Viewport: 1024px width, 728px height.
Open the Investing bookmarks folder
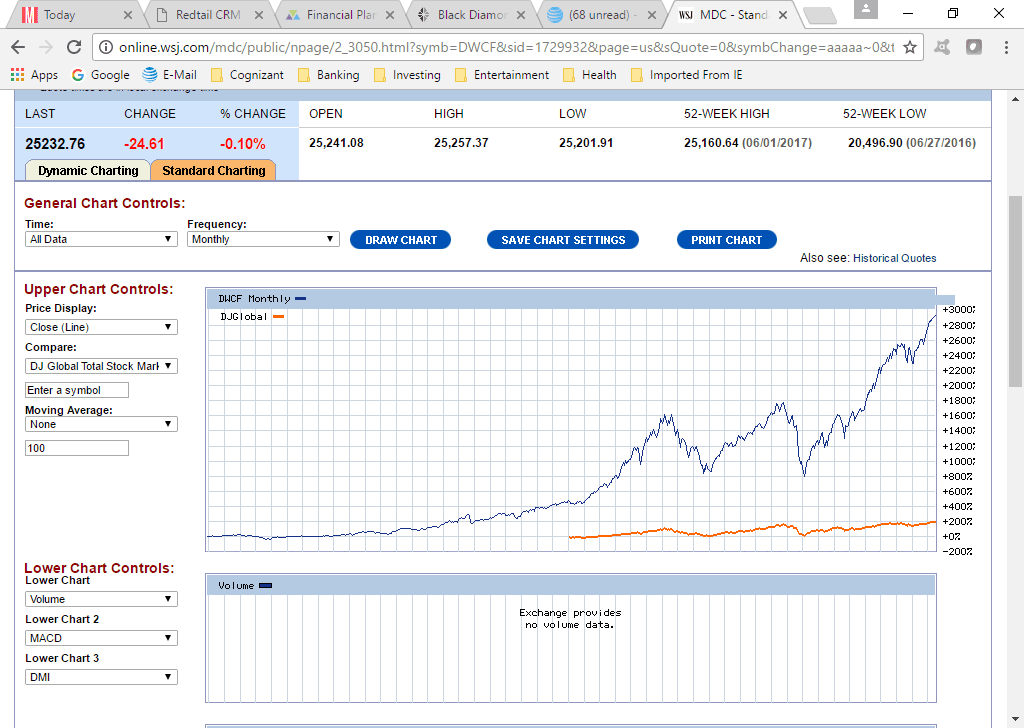coord(408,75)
